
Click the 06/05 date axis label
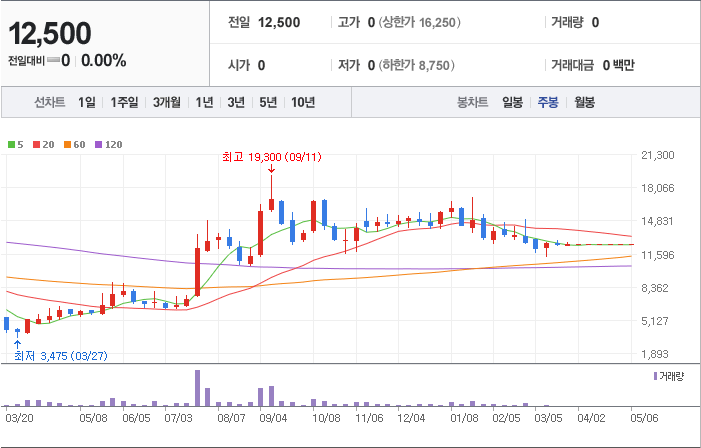[136, 418]
